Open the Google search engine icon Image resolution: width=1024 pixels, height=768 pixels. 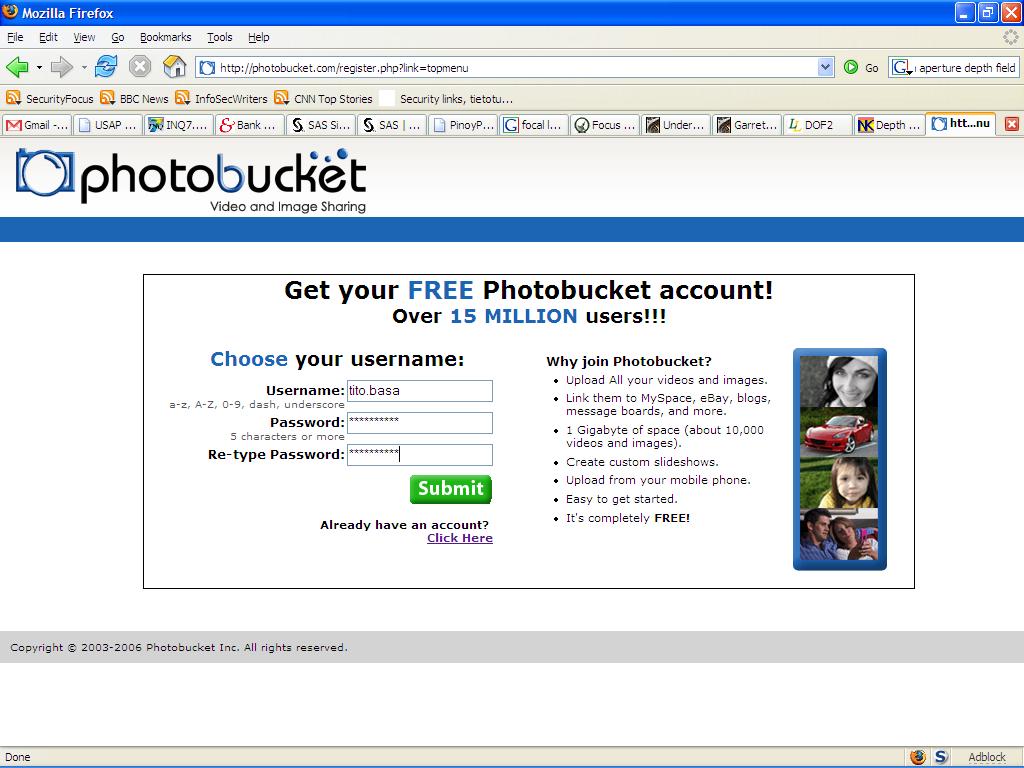coord(901,67)
